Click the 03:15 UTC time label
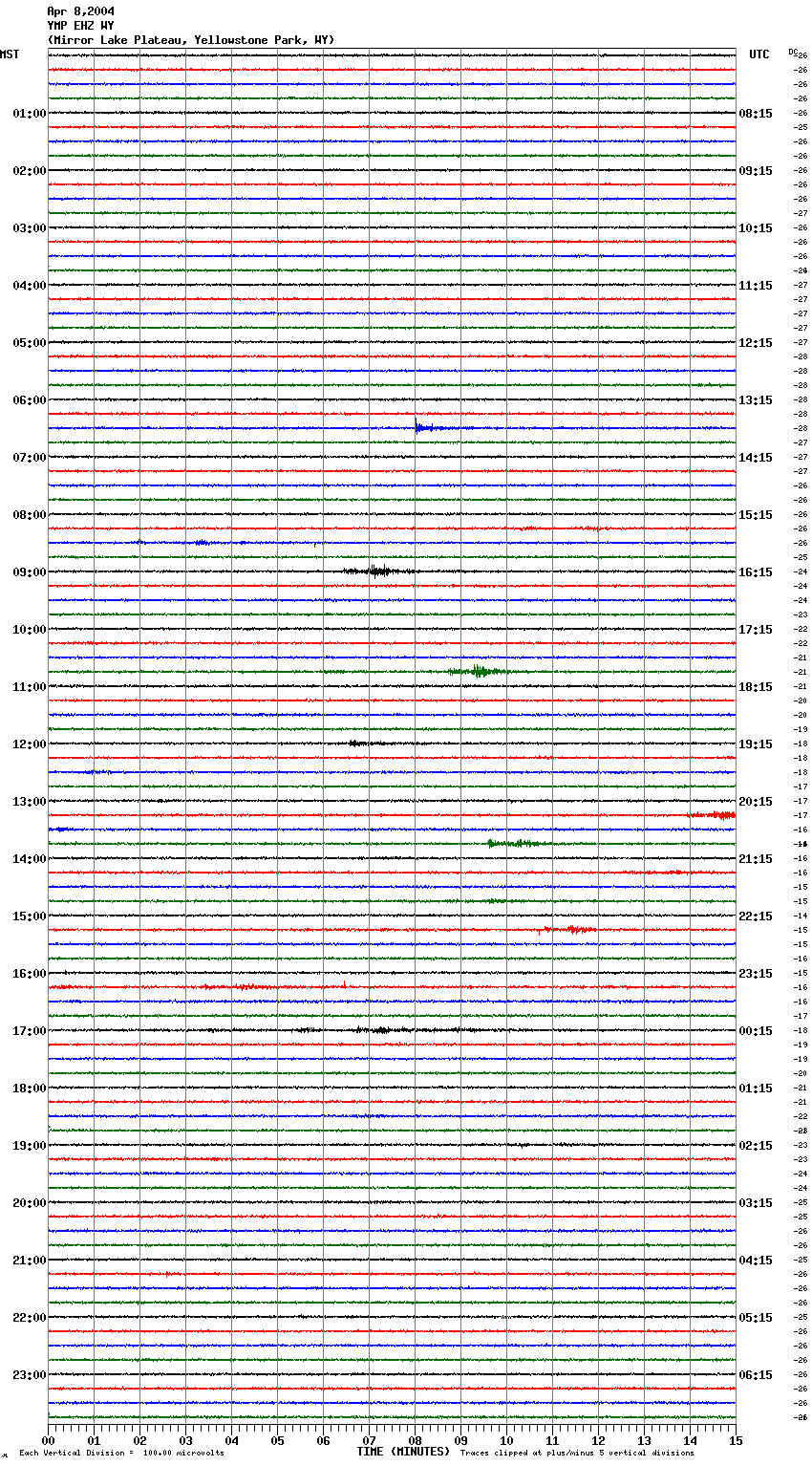 (x=756, y=1203)
